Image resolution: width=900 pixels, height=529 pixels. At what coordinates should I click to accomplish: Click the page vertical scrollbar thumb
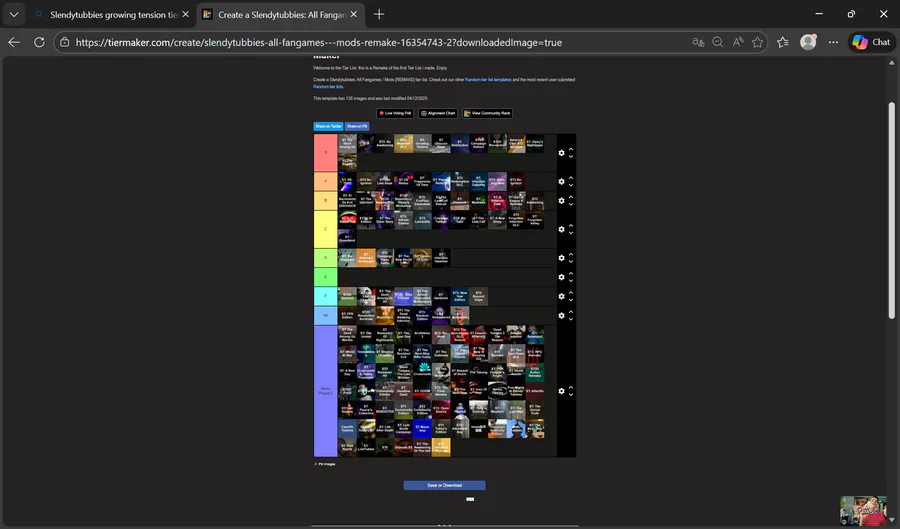pos(891,211)
